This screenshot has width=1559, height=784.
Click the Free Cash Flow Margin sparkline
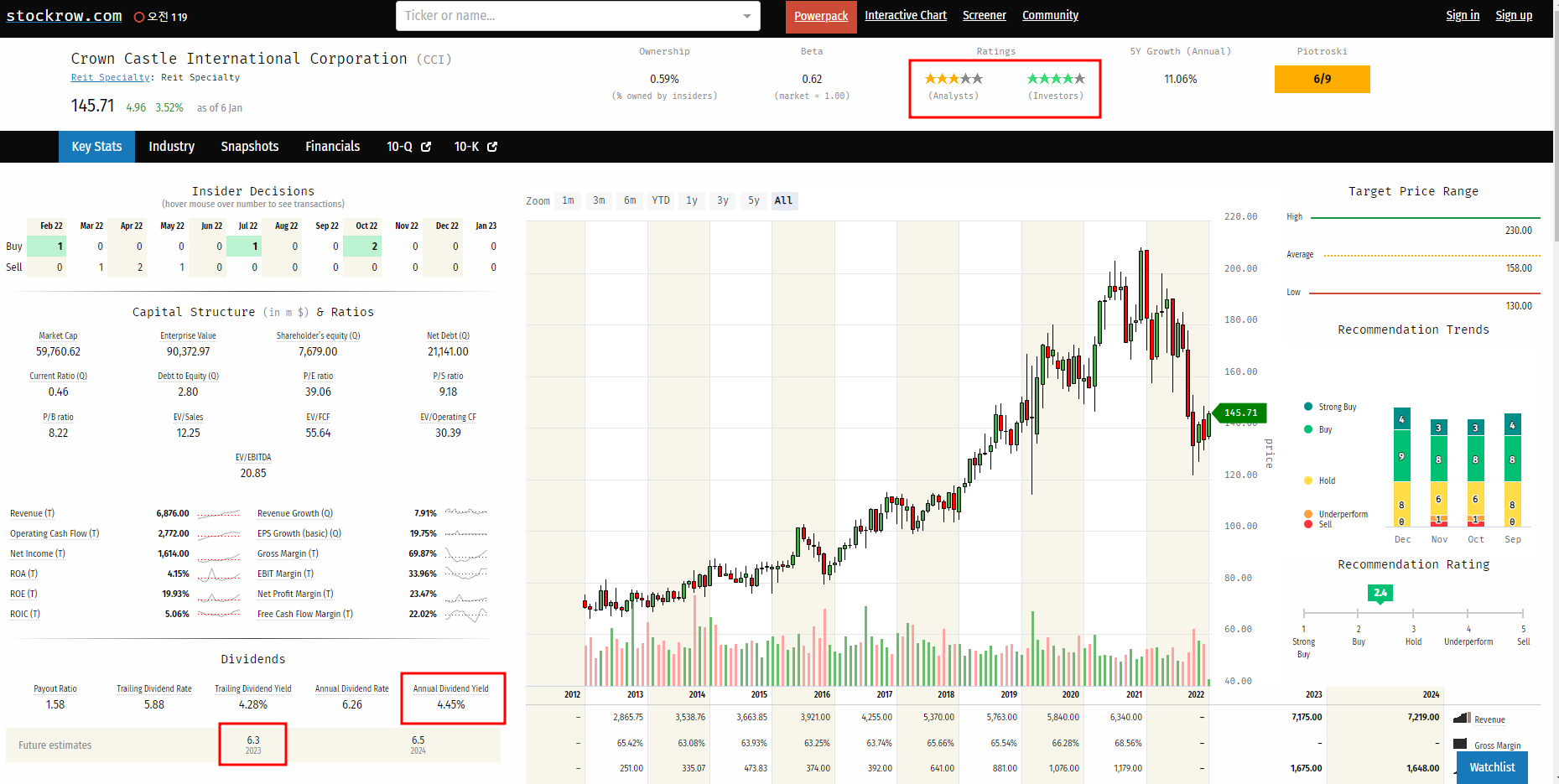[x=466, y=615]
